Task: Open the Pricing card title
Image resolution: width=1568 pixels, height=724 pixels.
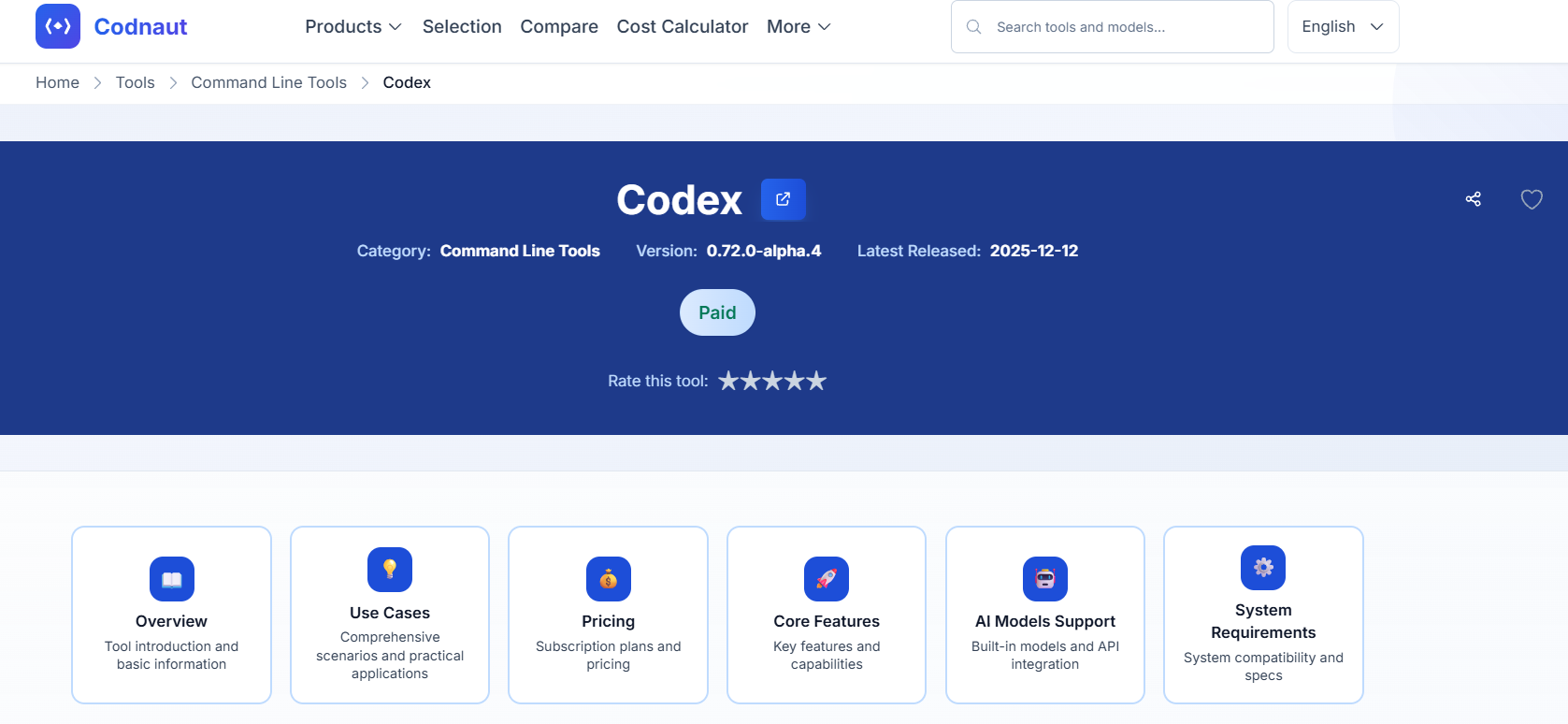Action: [609, 621]
